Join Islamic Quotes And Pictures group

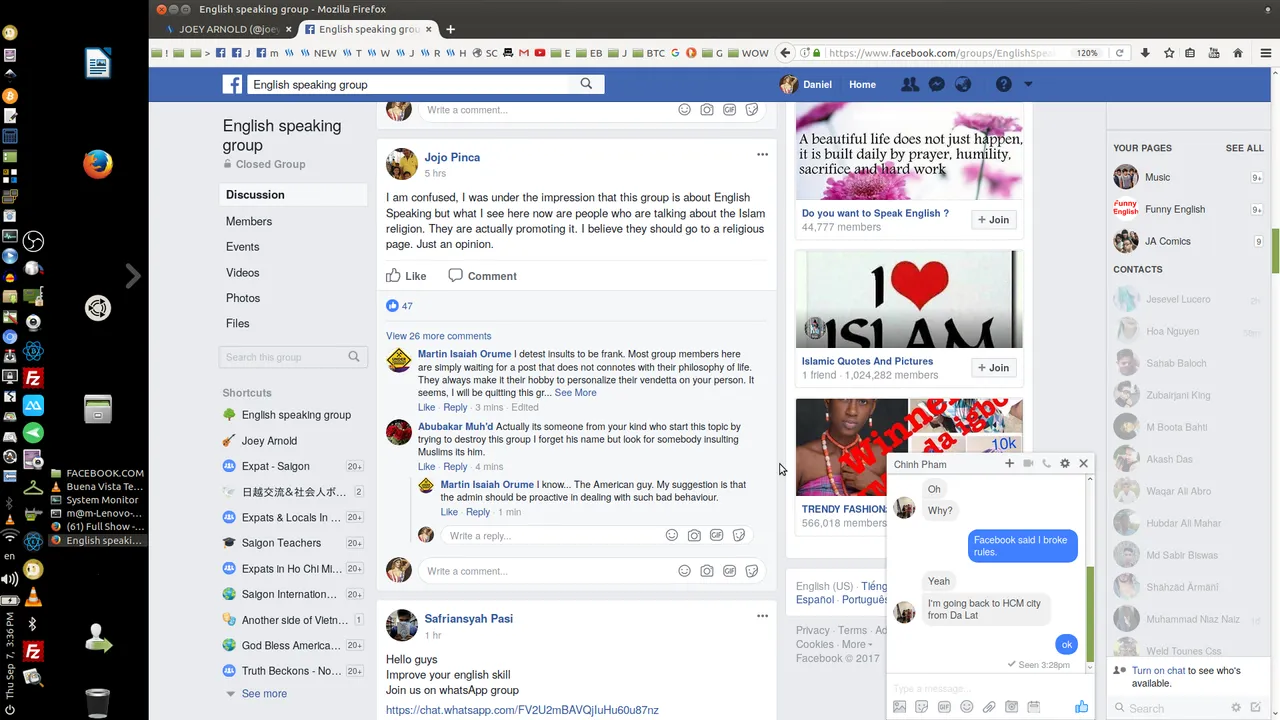[x=994, y=368]
